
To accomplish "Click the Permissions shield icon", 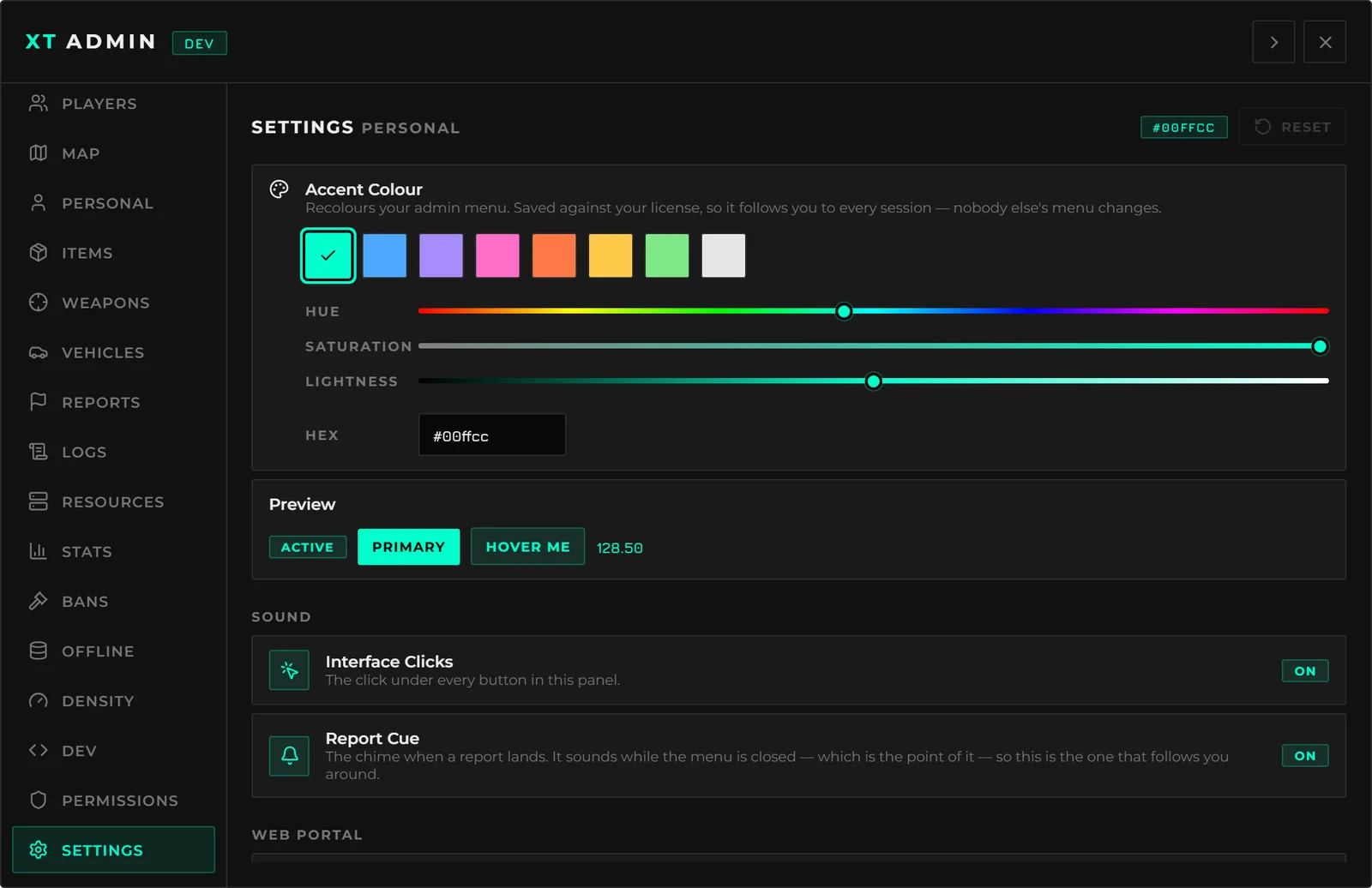I will [39, 800].
